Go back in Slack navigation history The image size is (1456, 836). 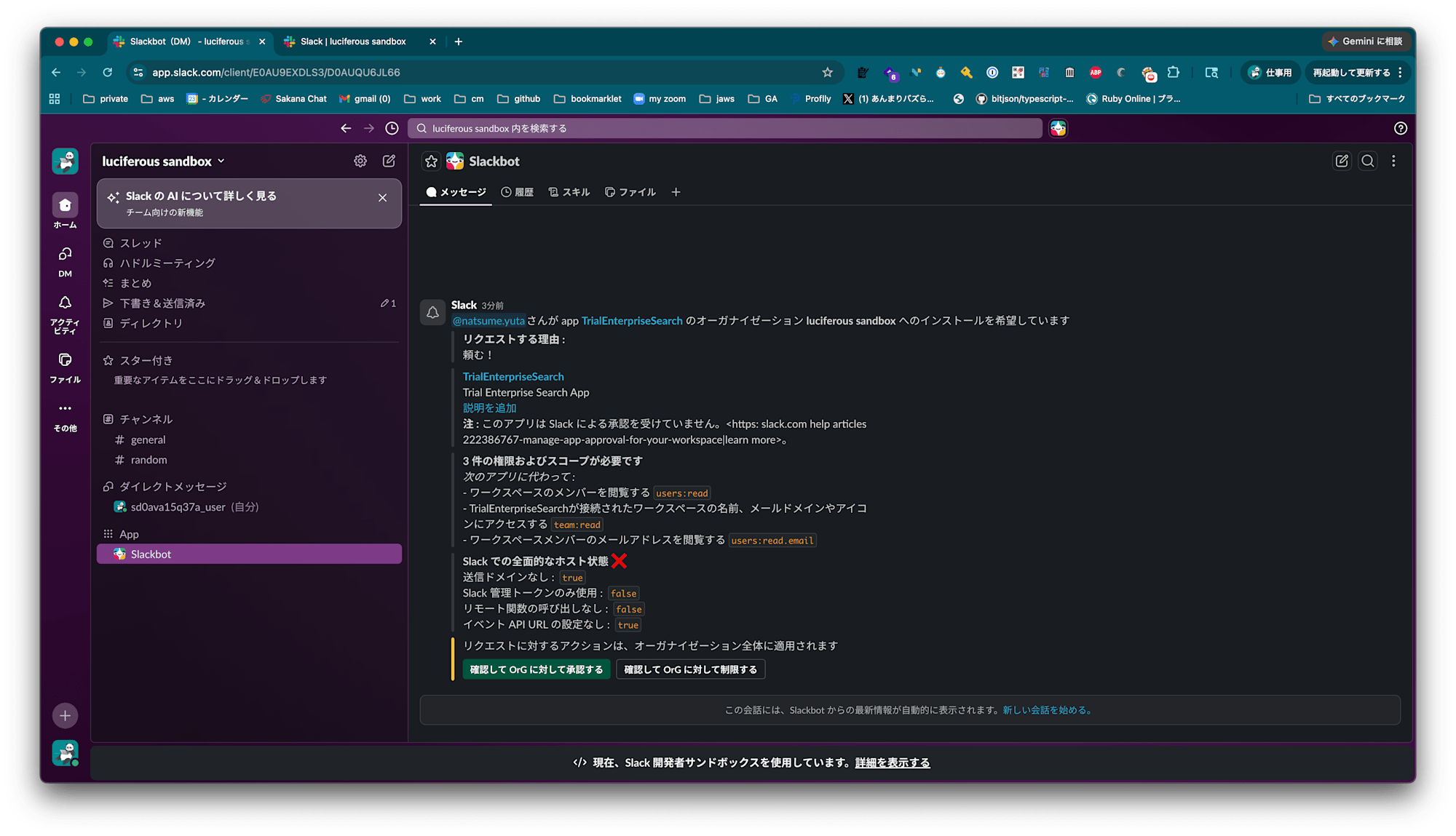tap(346, 128)
